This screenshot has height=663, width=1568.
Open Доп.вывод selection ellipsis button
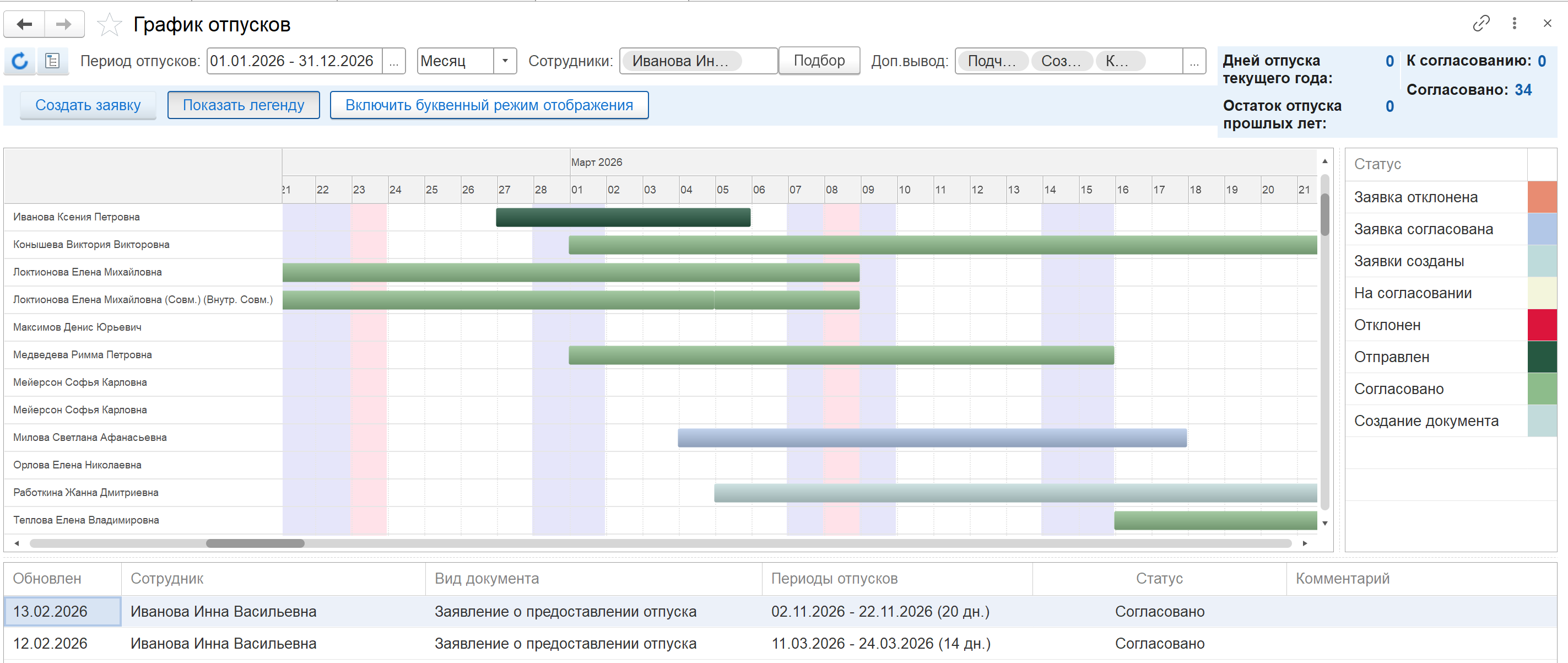pos(1194,62)
